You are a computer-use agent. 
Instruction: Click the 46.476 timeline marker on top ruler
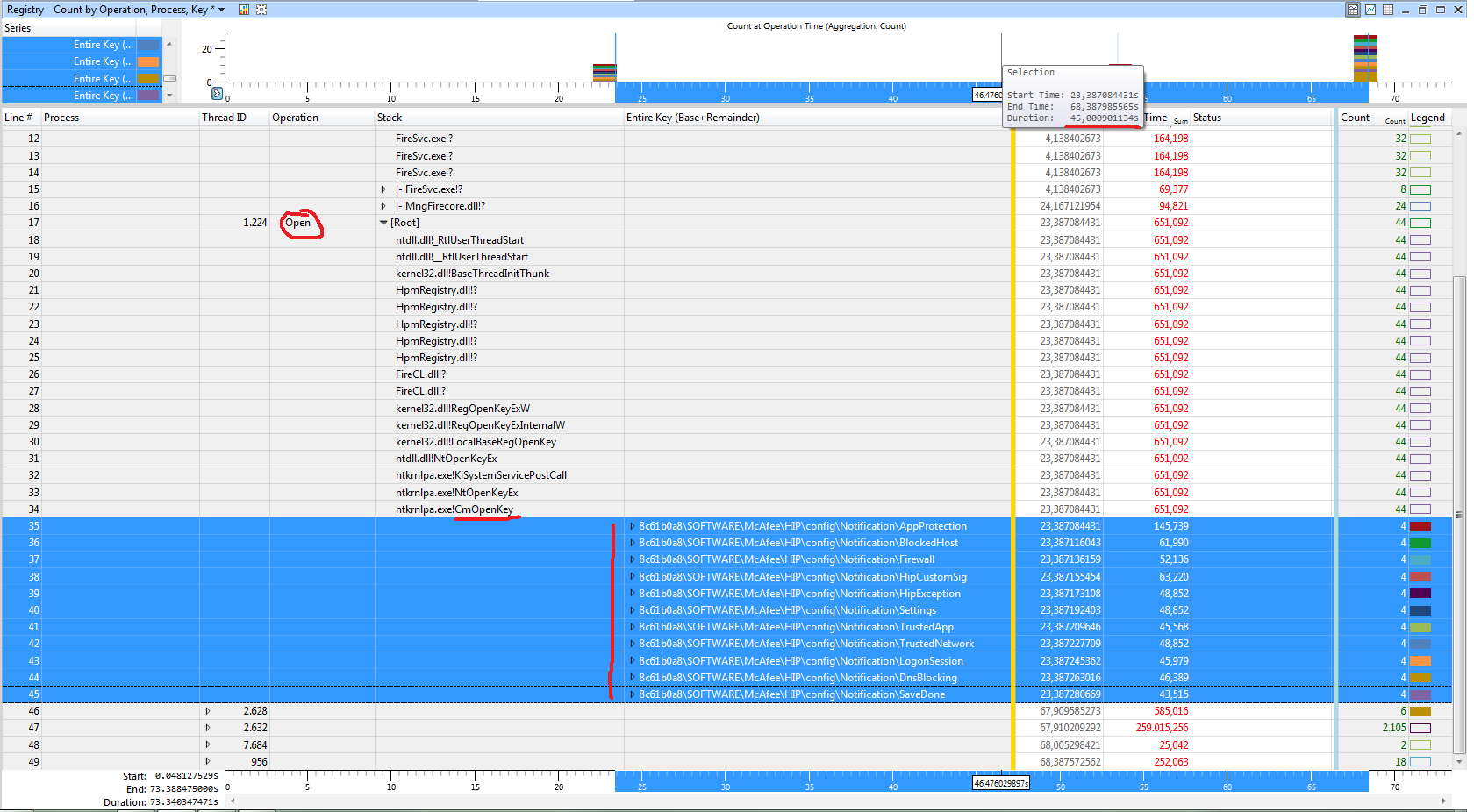coord(987,95)
